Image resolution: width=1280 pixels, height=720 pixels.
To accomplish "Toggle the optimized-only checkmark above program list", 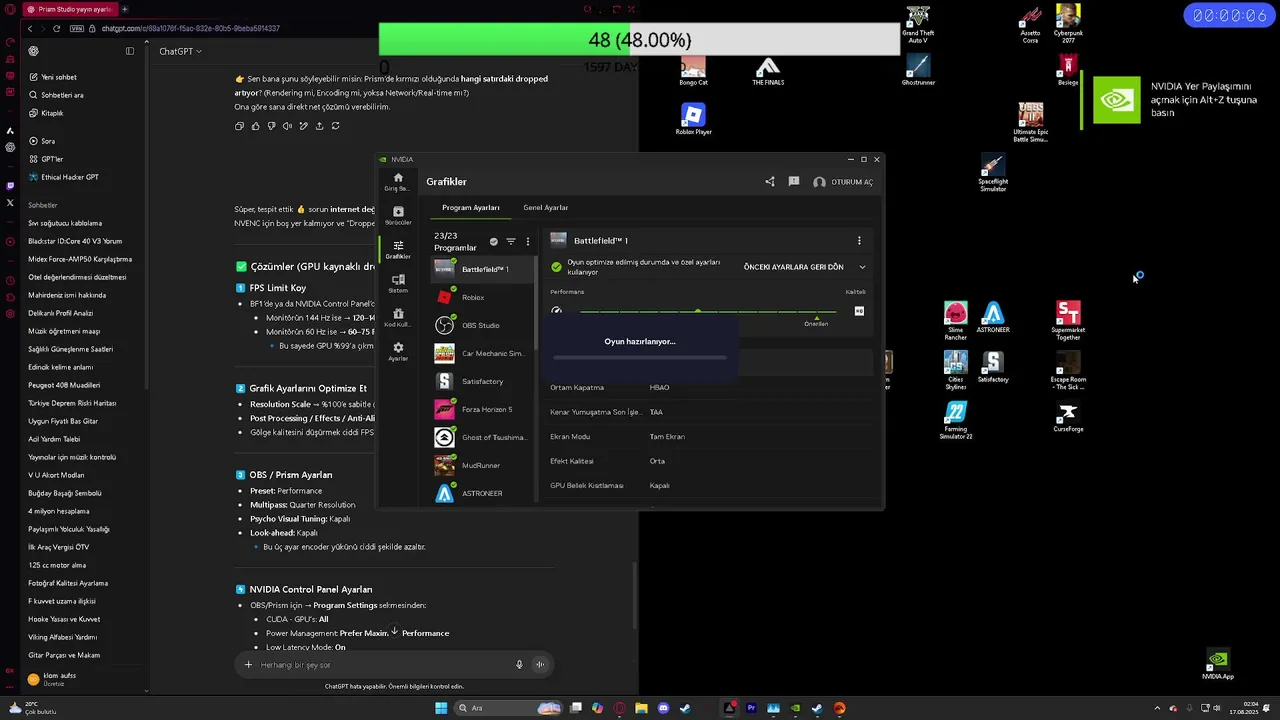I will (493, 241).
